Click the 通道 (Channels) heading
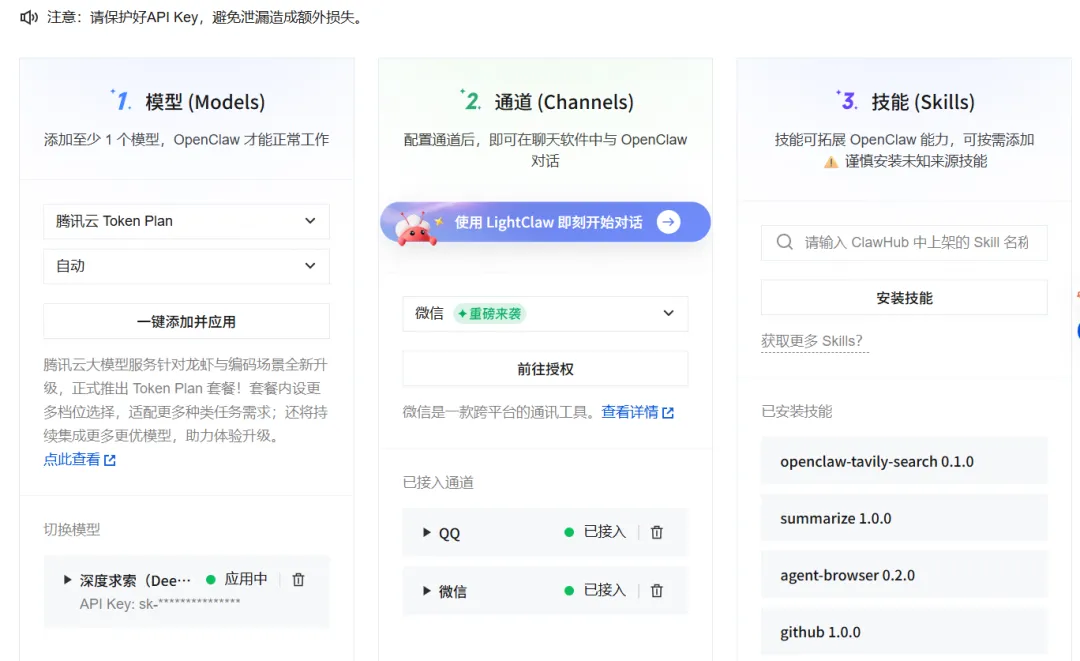Image resolution: width=1080 pixels, height=661 pixels. (564, 102)
